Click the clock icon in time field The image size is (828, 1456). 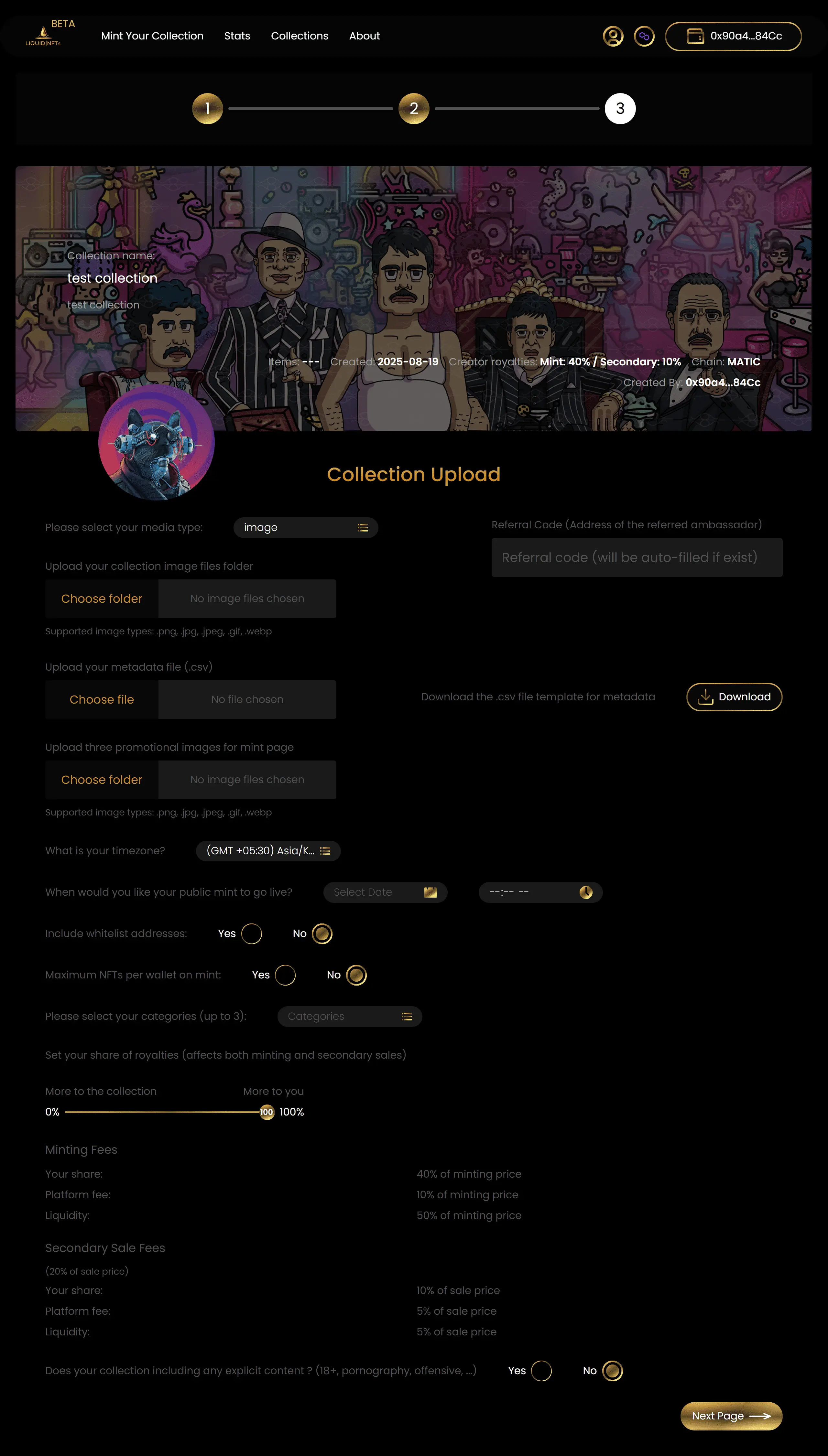click(x=586, y=892)
